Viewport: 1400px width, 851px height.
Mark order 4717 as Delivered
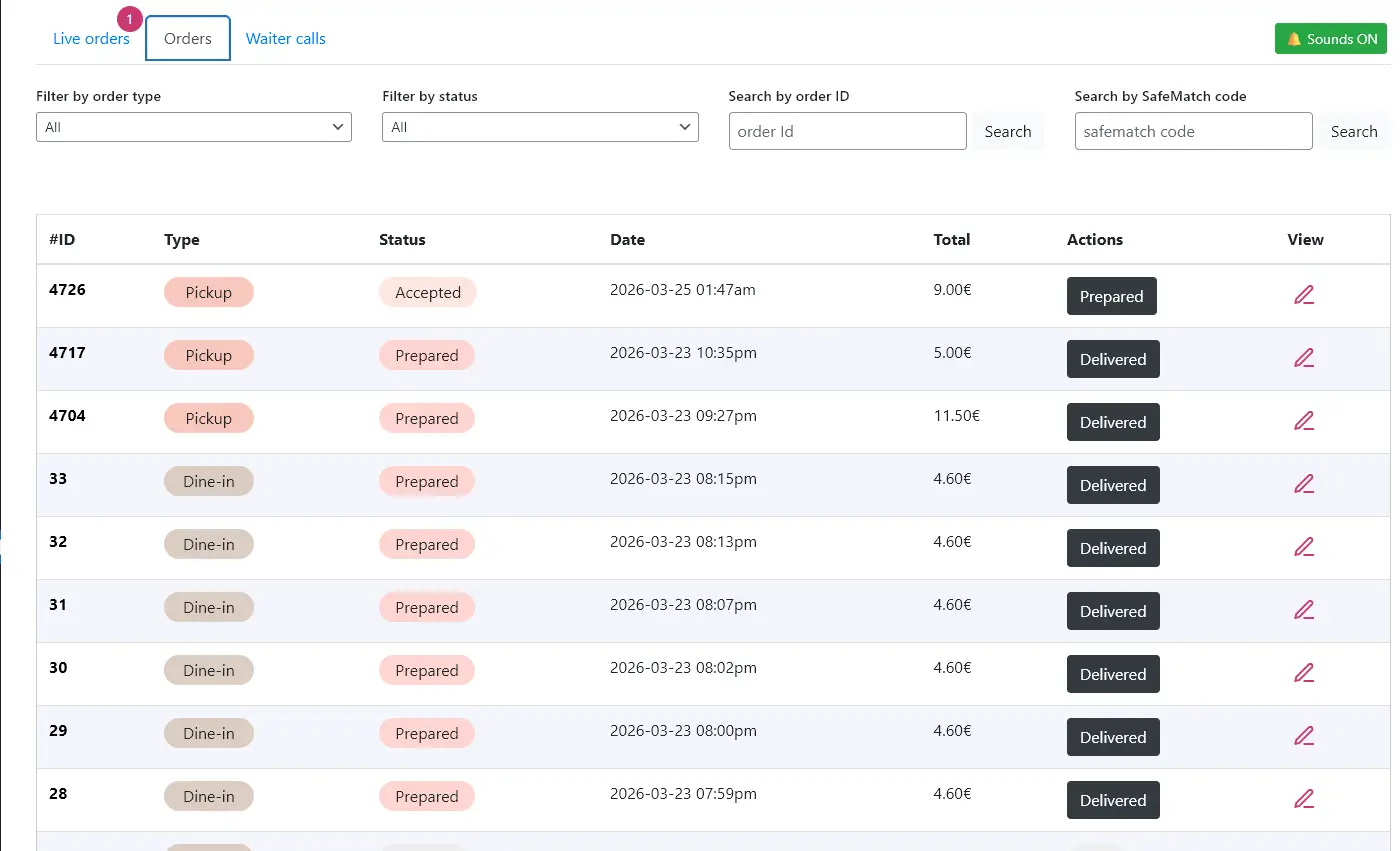point(1112,360)
